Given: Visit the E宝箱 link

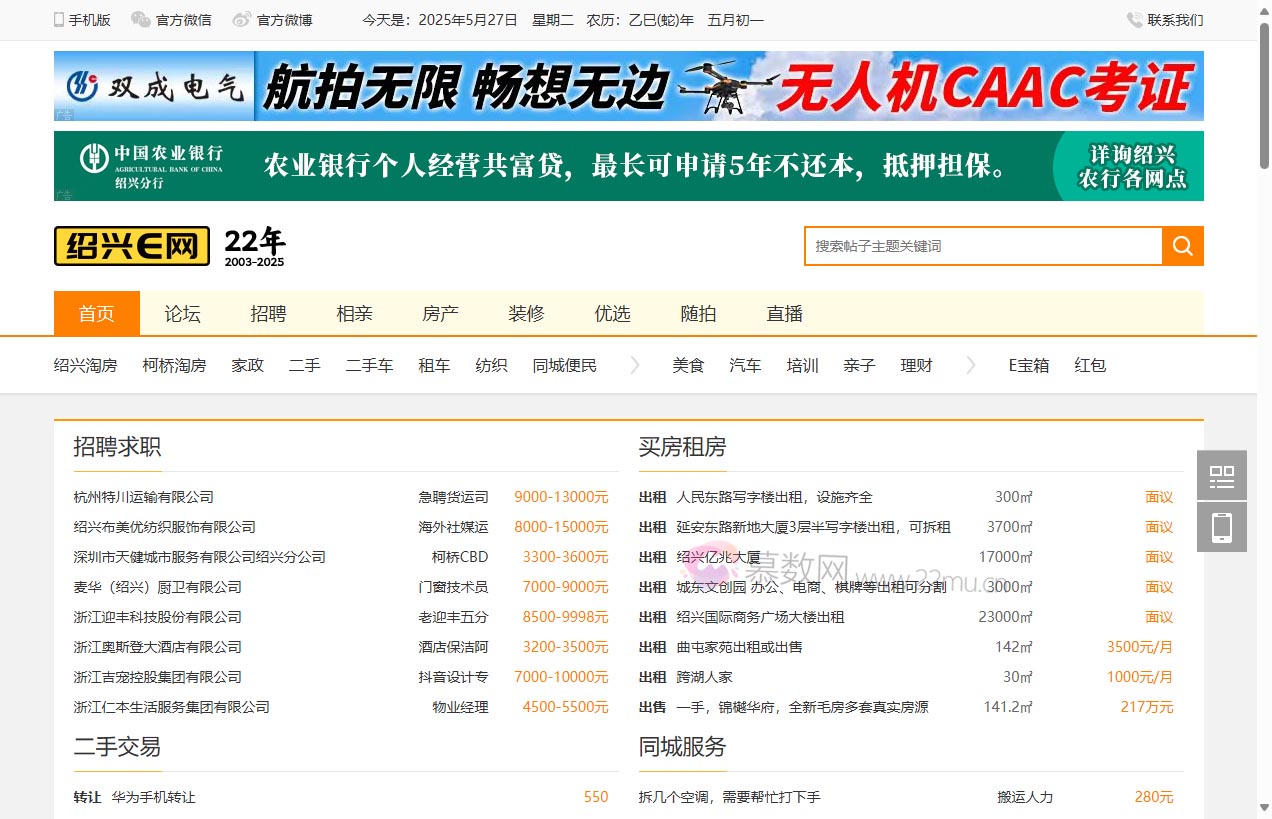Looking at the screenshot, I should (1029, 365).
